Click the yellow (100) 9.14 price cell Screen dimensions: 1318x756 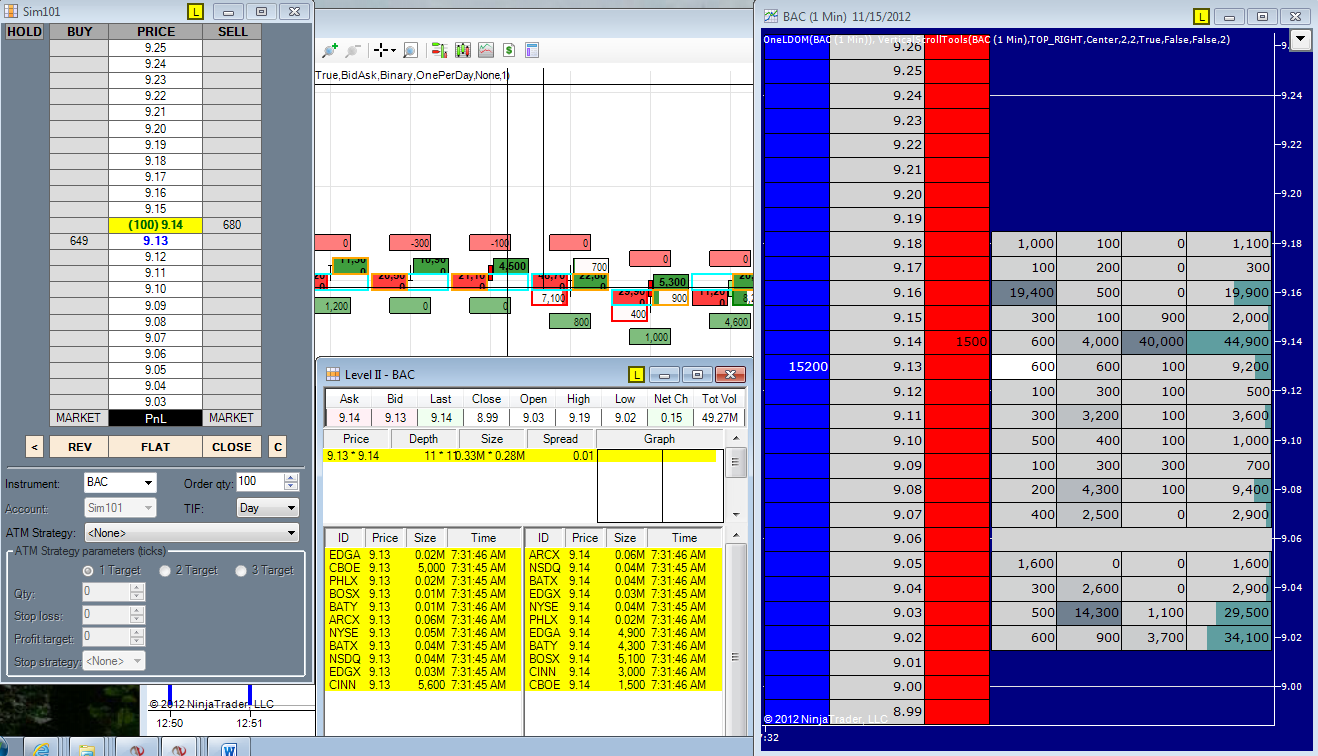point(155,225)
